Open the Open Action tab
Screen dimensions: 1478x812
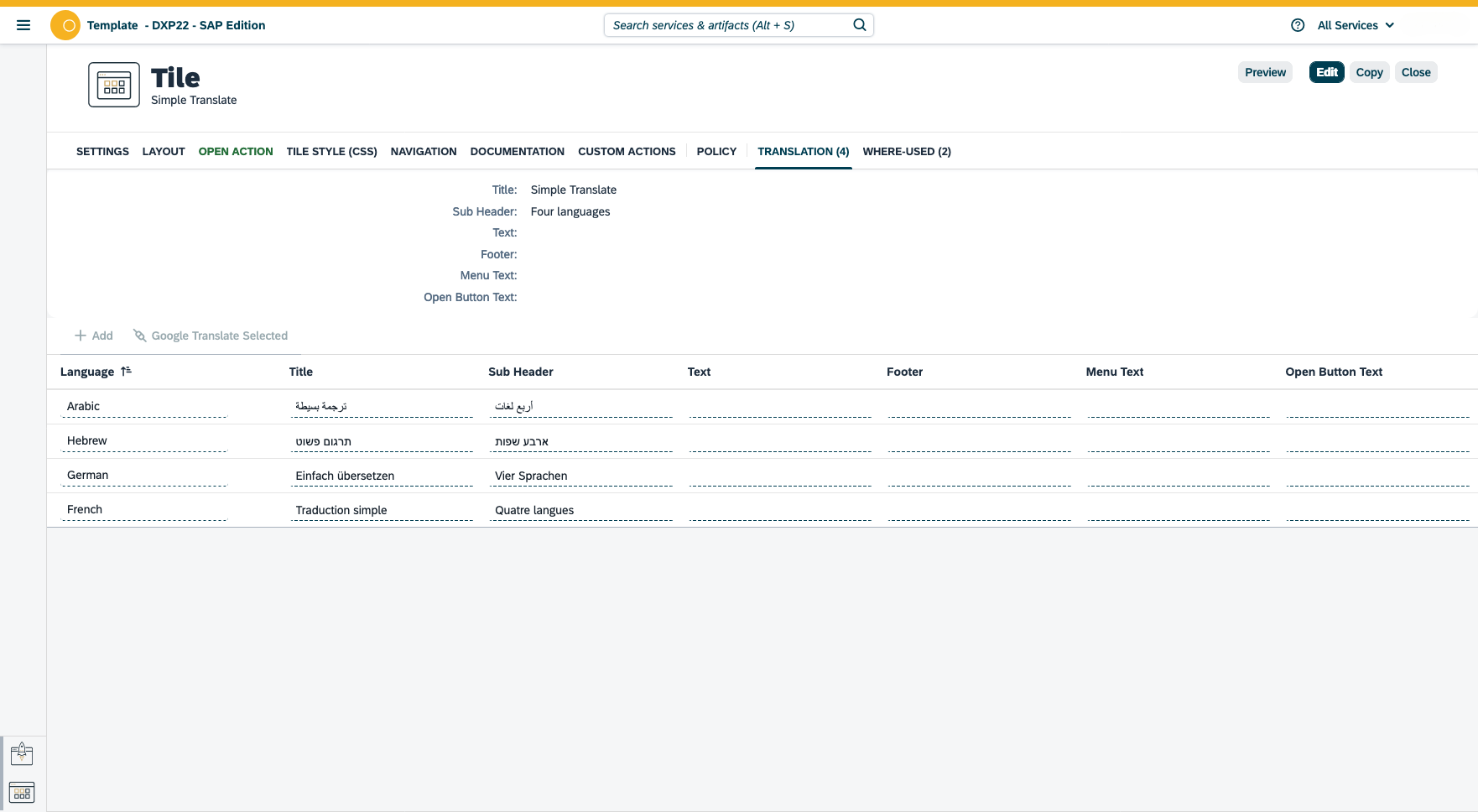(x=236, y=152)
